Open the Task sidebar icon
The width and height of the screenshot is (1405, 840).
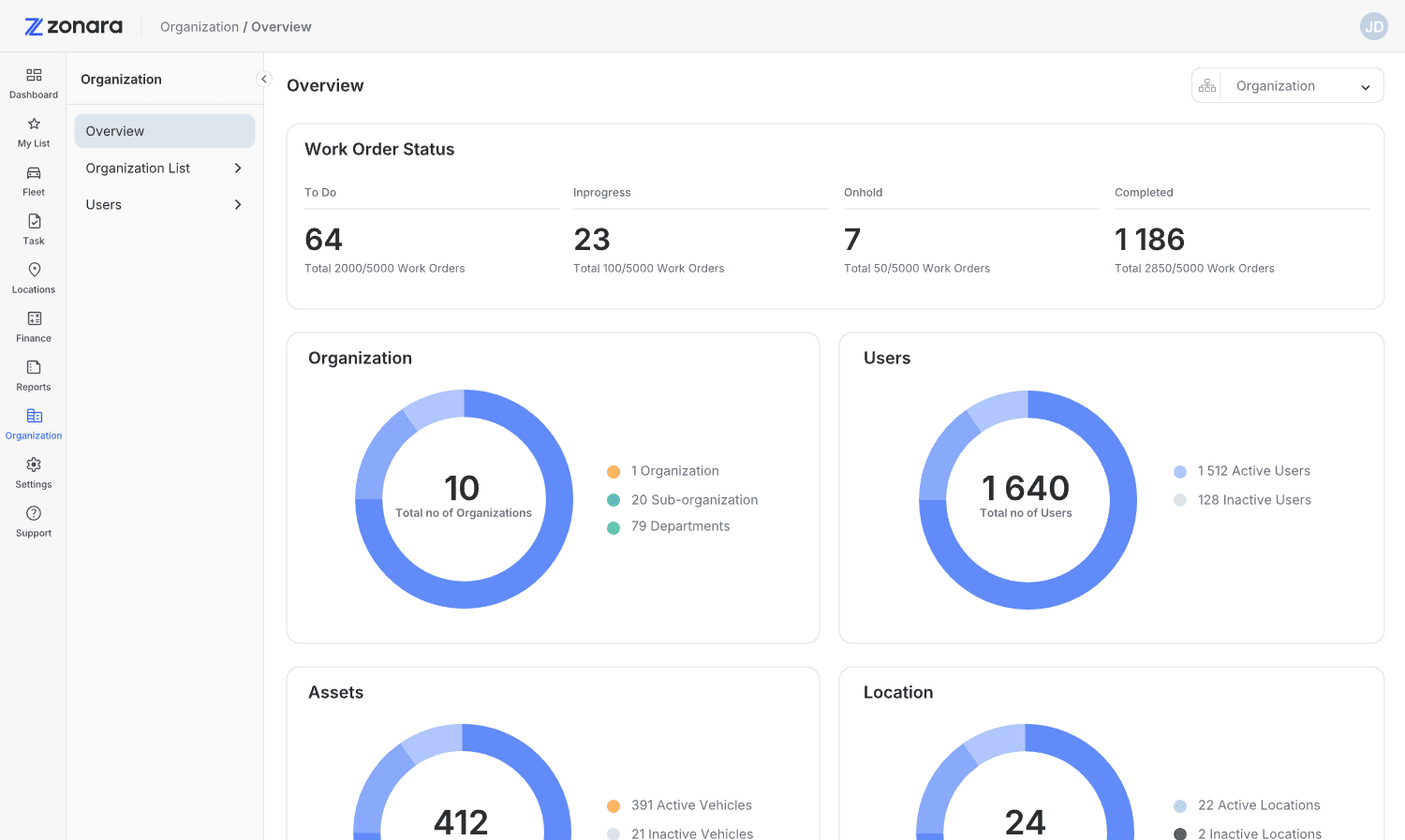tap(34, 221)
